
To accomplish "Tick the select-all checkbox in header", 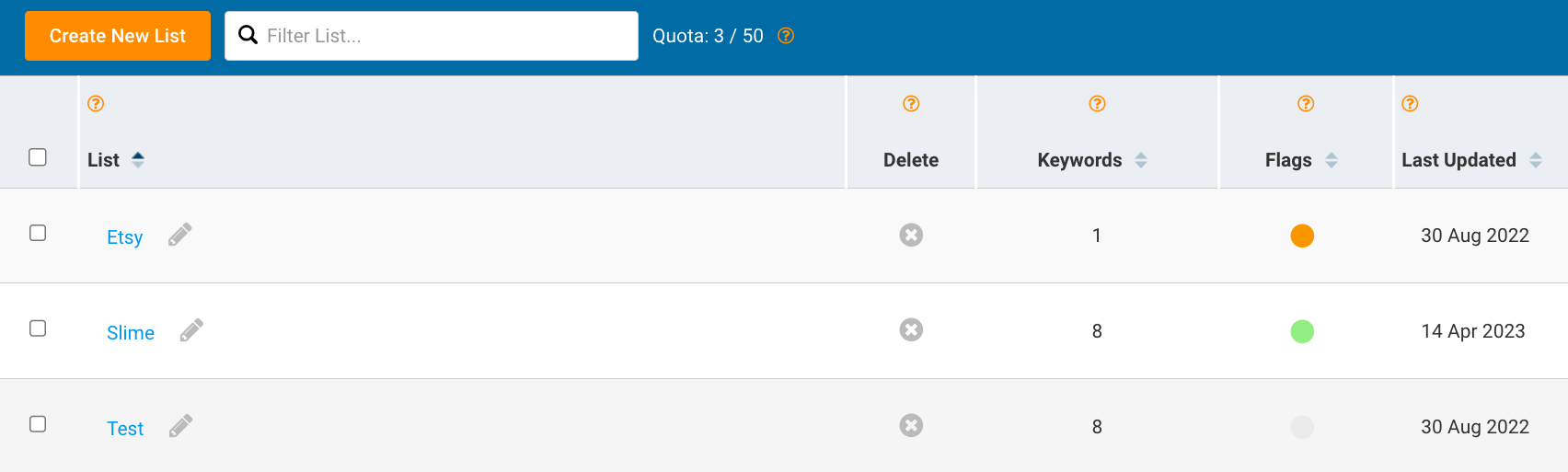I will point(38,157).
